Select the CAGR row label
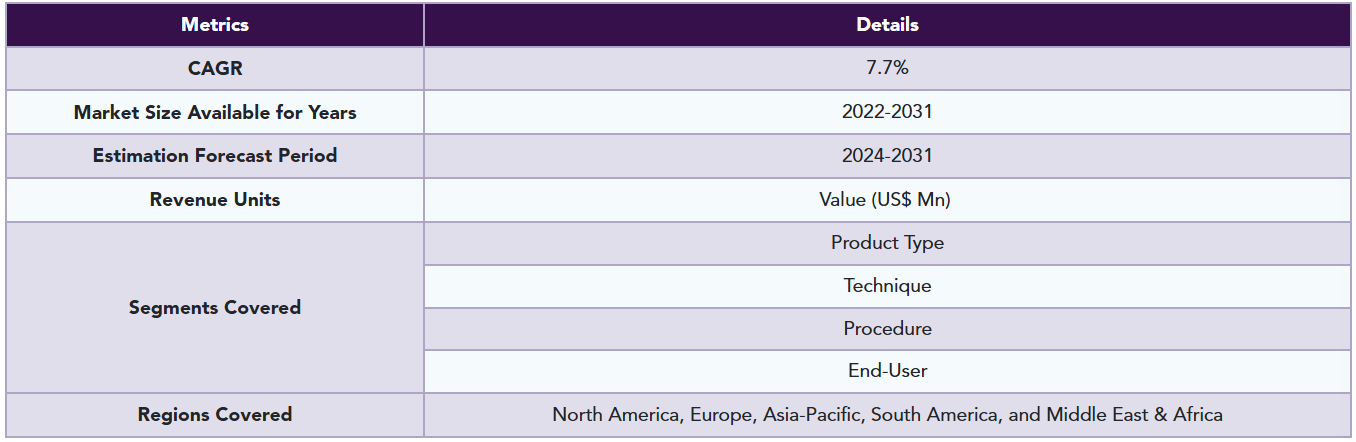Screen dimensions: 1356x442 click(215, 69)
